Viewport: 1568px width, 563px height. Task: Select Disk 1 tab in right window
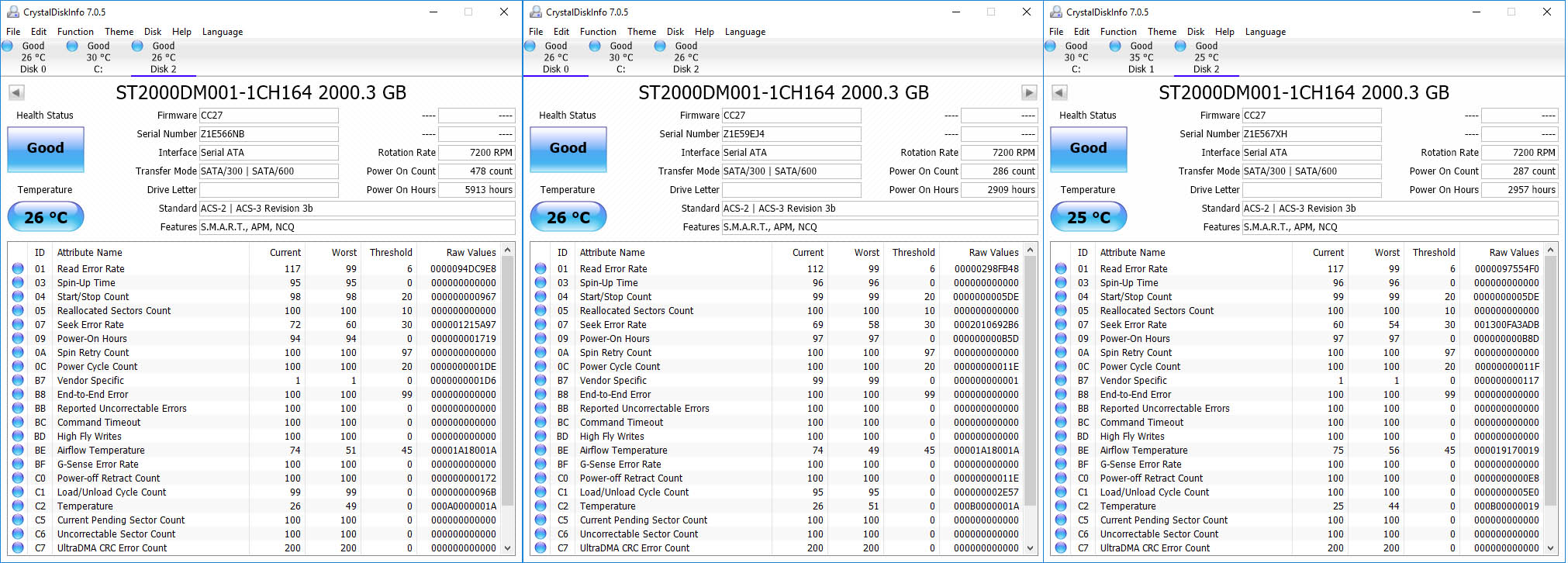click(x=1141, y=57)
